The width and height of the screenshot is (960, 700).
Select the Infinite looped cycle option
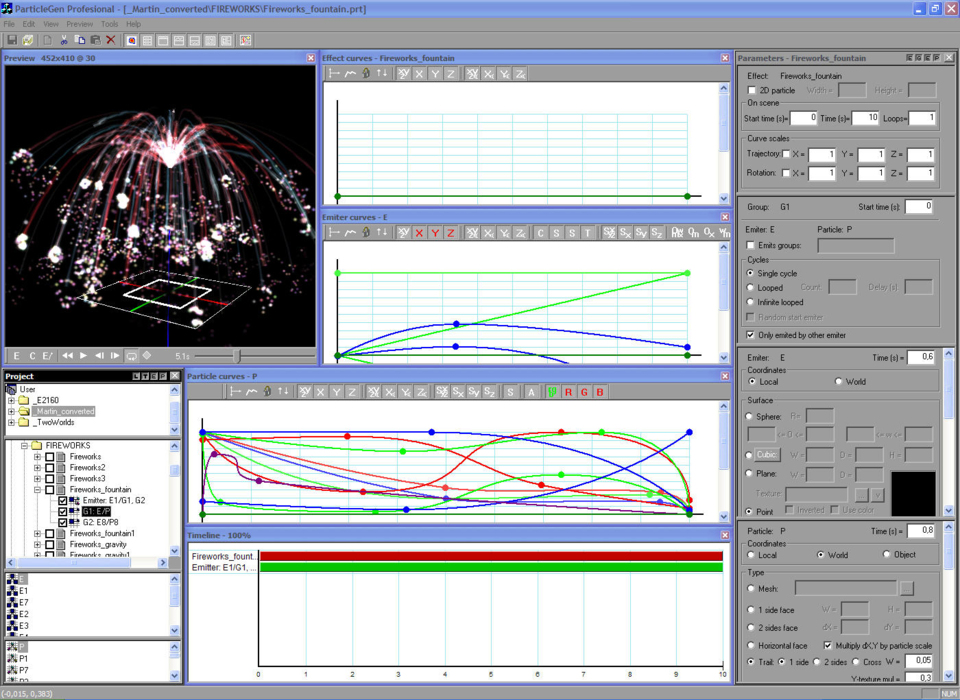click(x=751, y=302)
